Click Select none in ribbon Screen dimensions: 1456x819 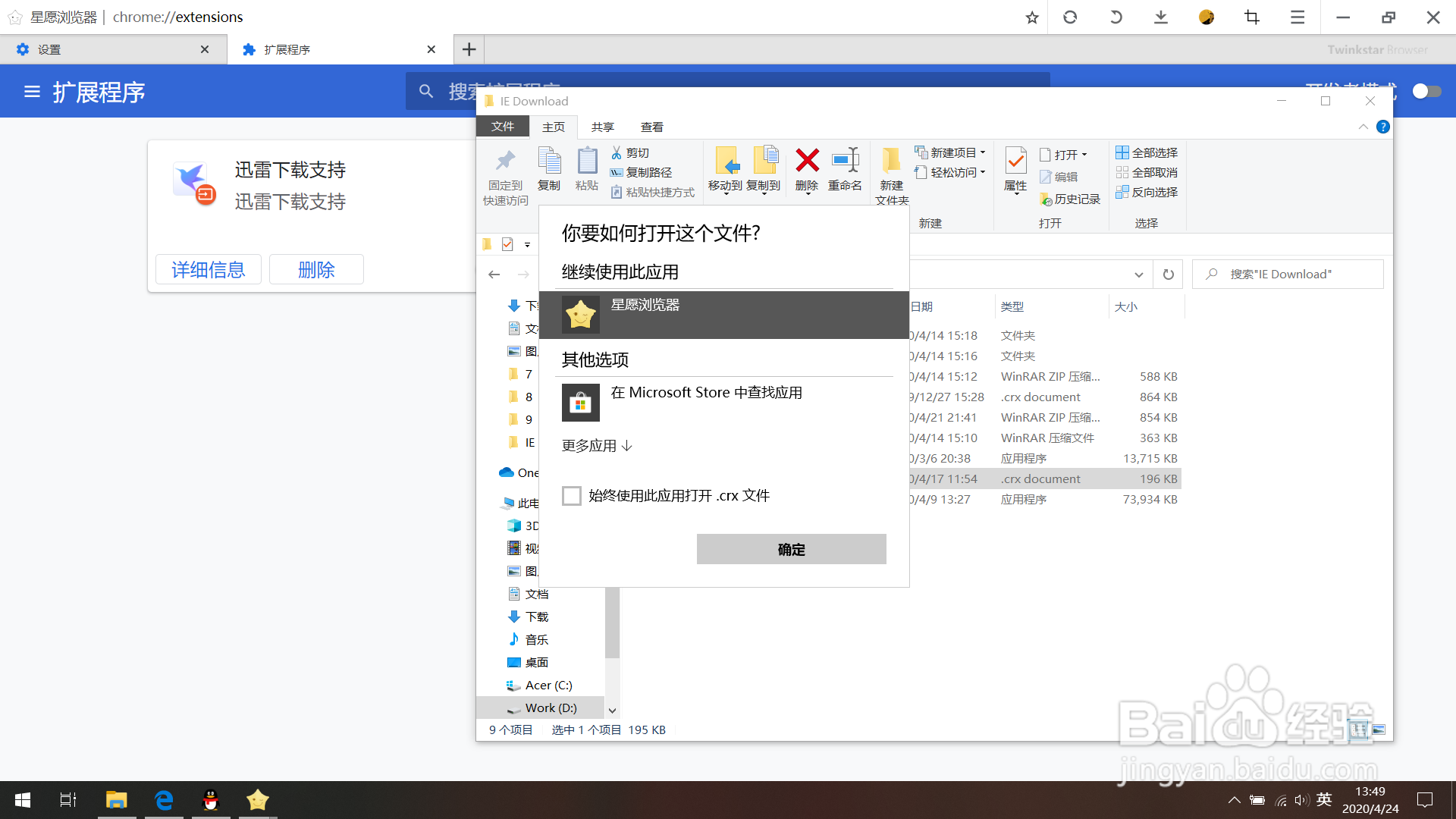click(1147, 172)
